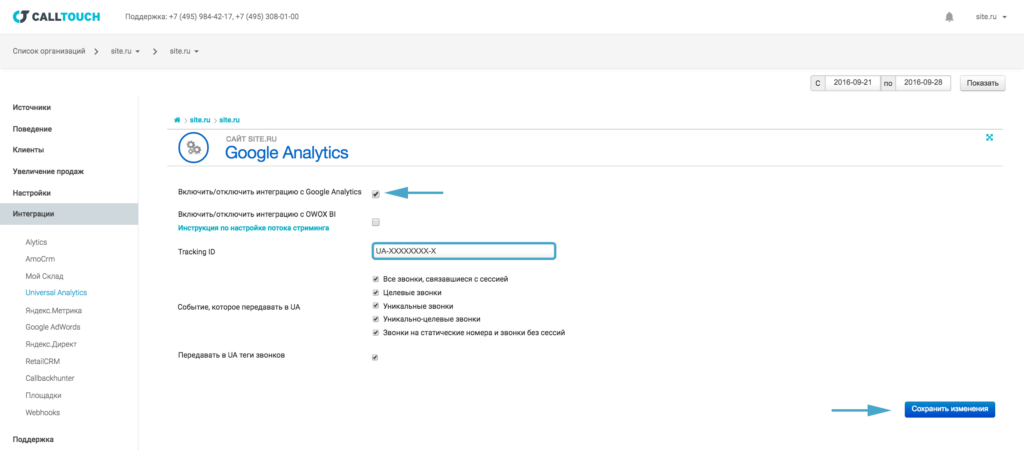The width and height of the screenshot is (1024, 460).
Task: Open the streaming setup instruction link
Action: (253, 228)
